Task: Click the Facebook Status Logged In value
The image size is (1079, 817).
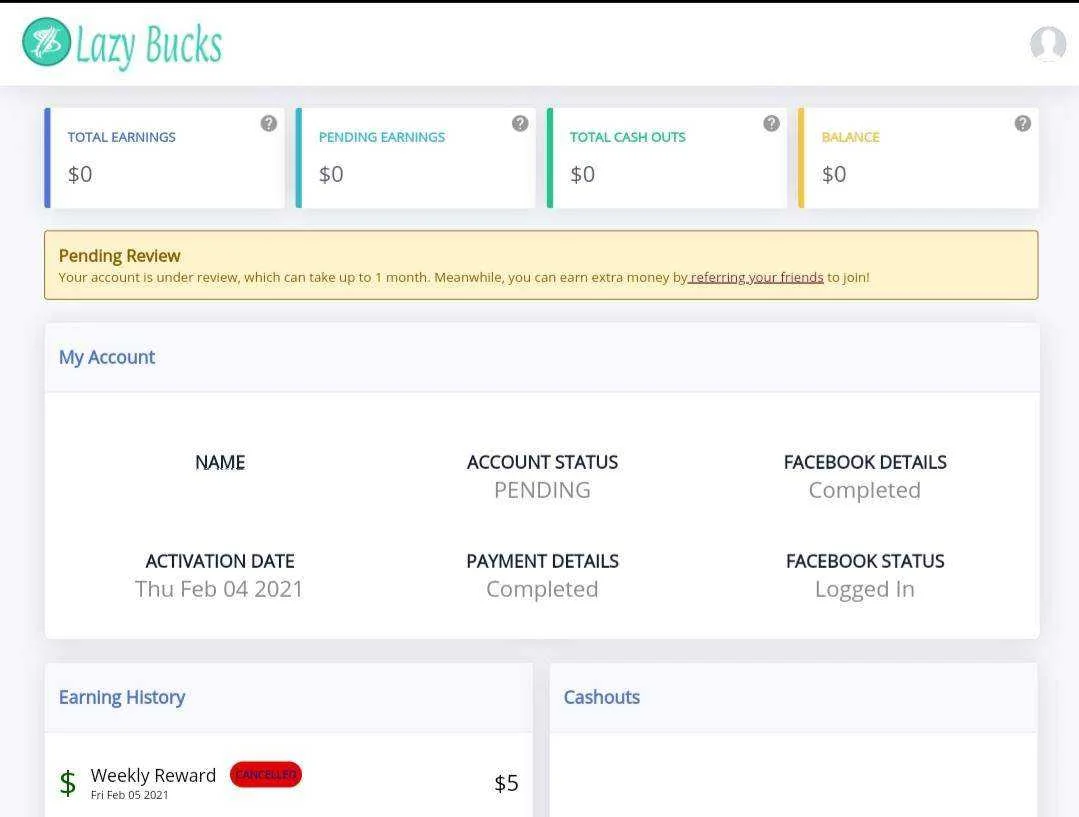Action: 864,589
